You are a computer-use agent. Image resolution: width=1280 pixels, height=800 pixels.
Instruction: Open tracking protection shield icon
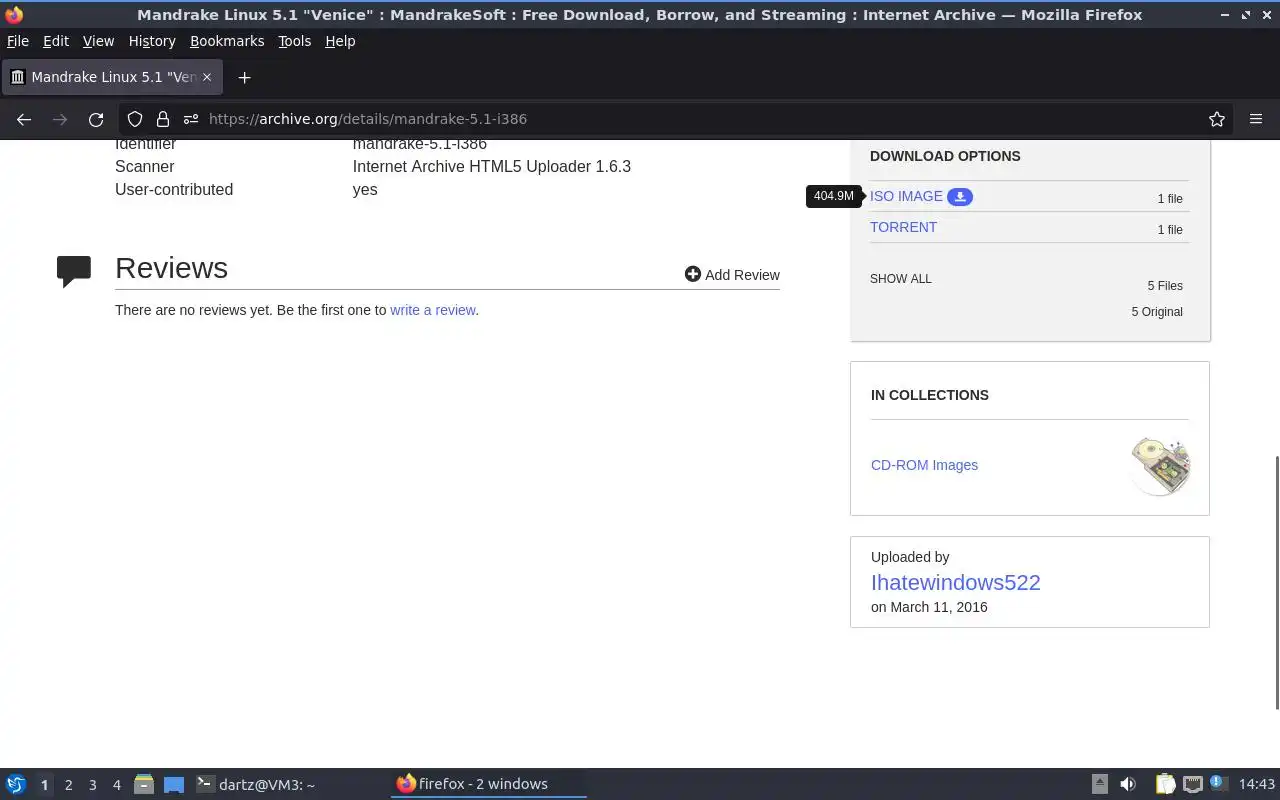[135, 119]
